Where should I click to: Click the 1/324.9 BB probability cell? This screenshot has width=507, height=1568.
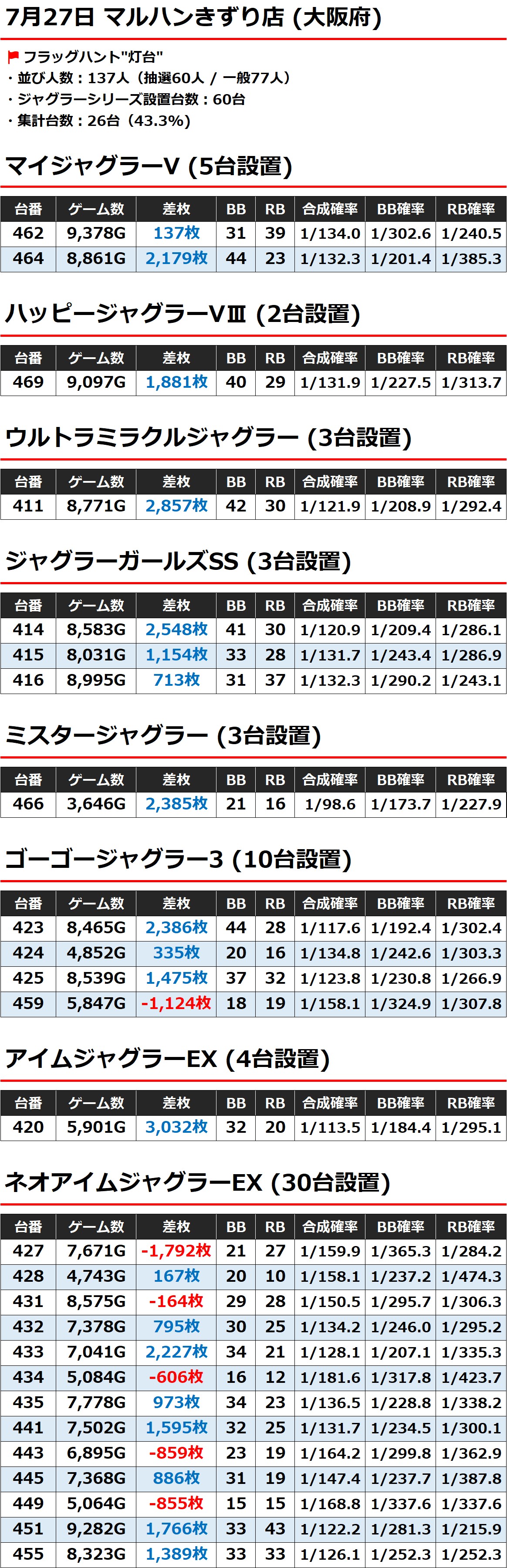point(400,1004)
